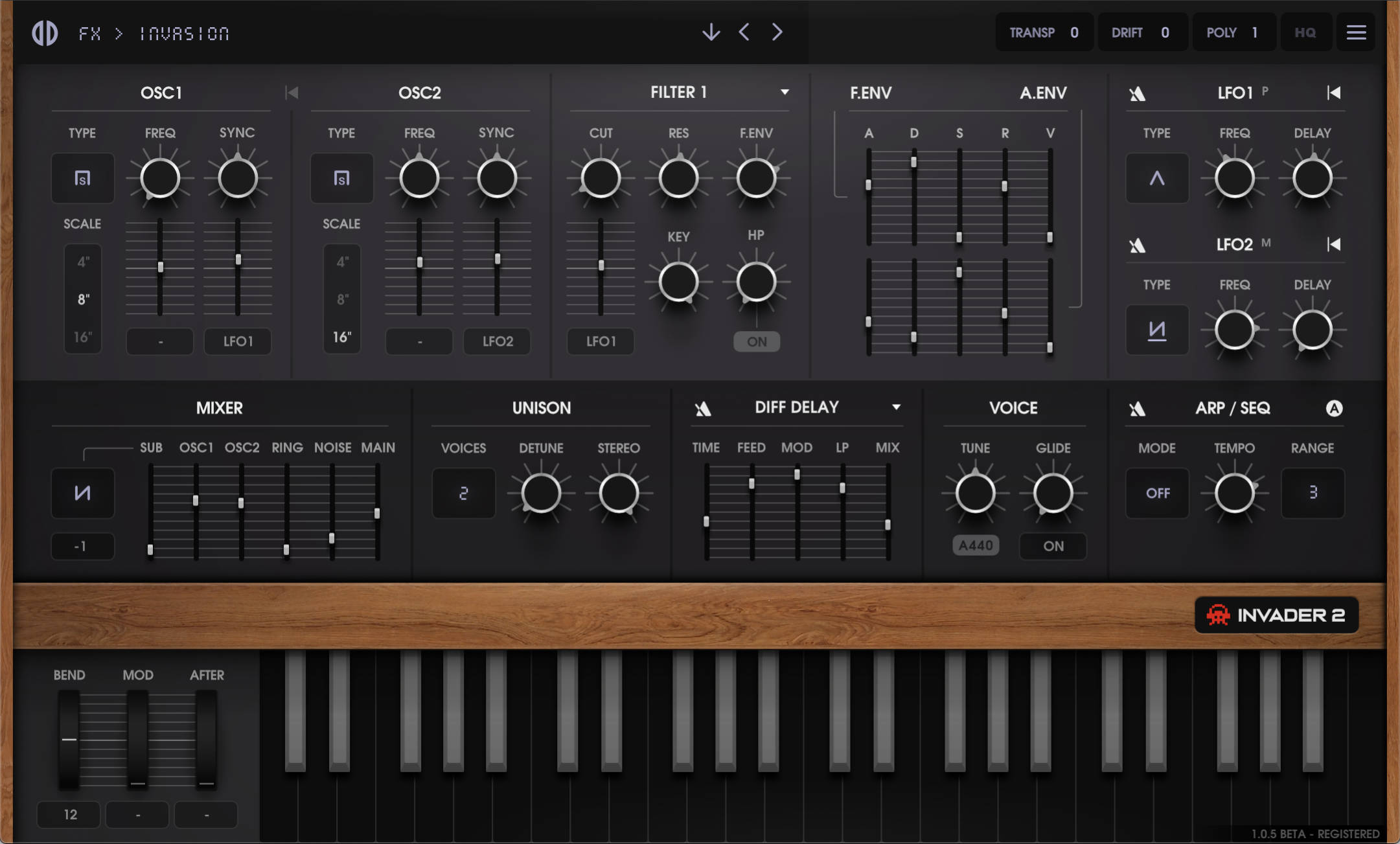
Task: Click the sawtooth icon in the MIXER panel
Action: coord(82,493)
